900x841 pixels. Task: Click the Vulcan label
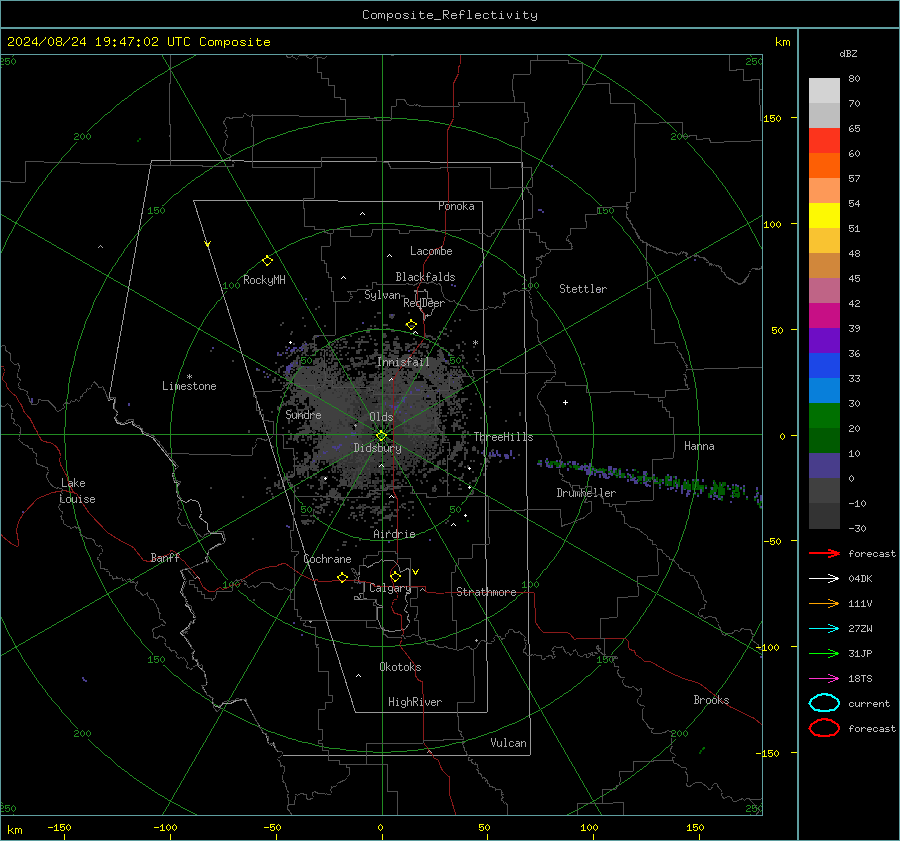[508, 743]
